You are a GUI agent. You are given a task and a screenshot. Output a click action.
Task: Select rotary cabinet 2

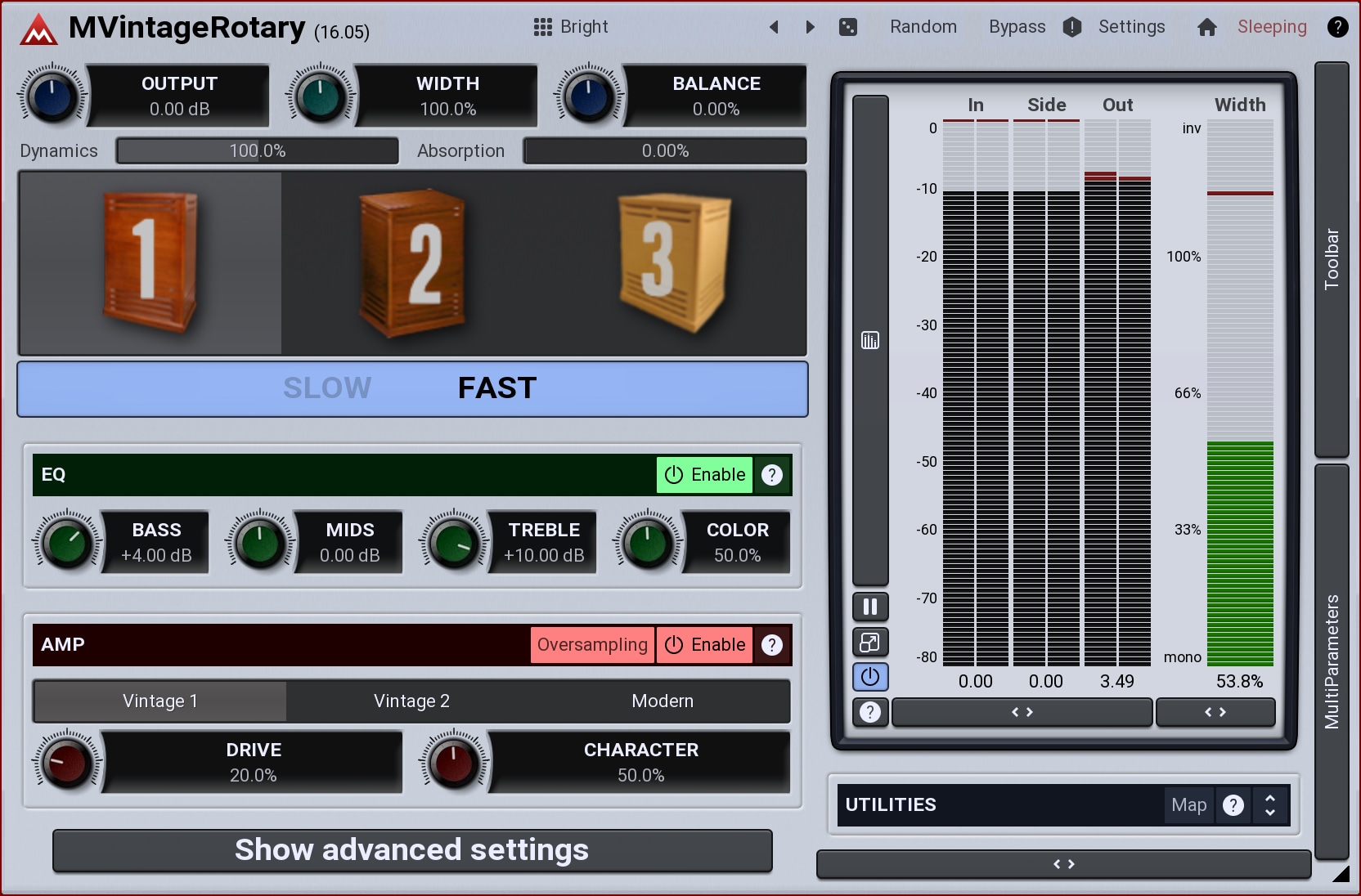pos(413,263)
